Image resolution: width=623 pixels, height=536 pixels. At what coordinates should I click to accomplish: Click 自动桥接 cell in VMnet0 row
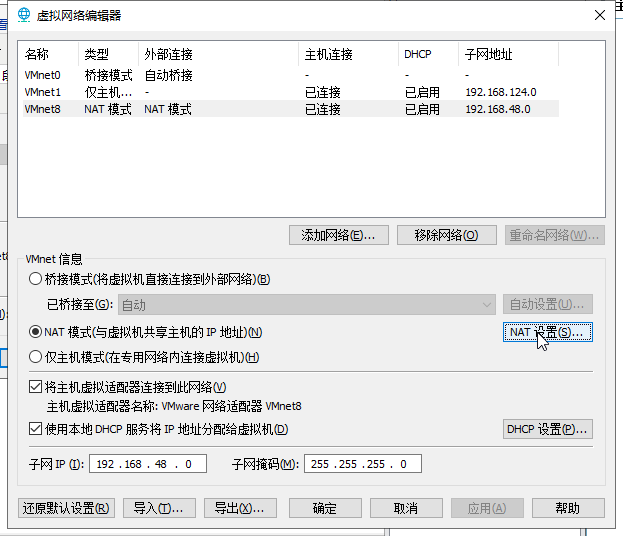point(168,75)
